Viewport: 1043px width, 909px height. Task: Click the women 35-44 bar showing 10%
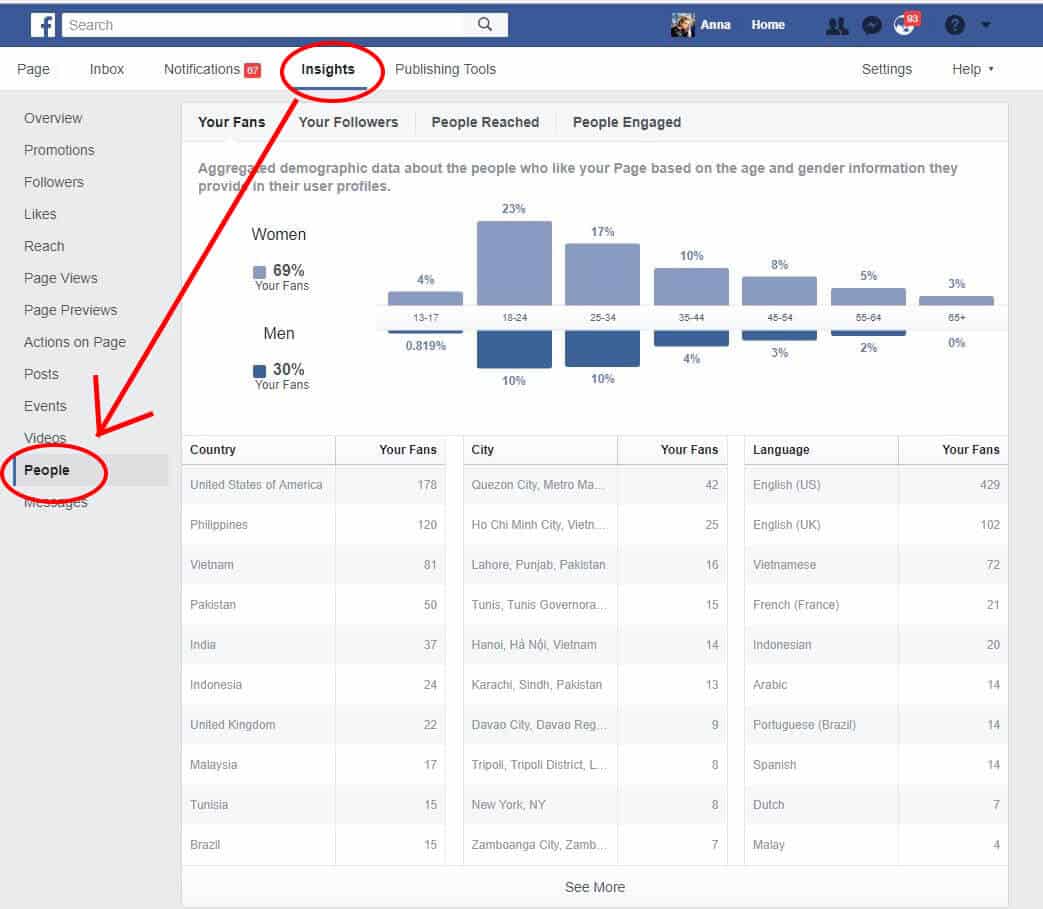[691, 287]
